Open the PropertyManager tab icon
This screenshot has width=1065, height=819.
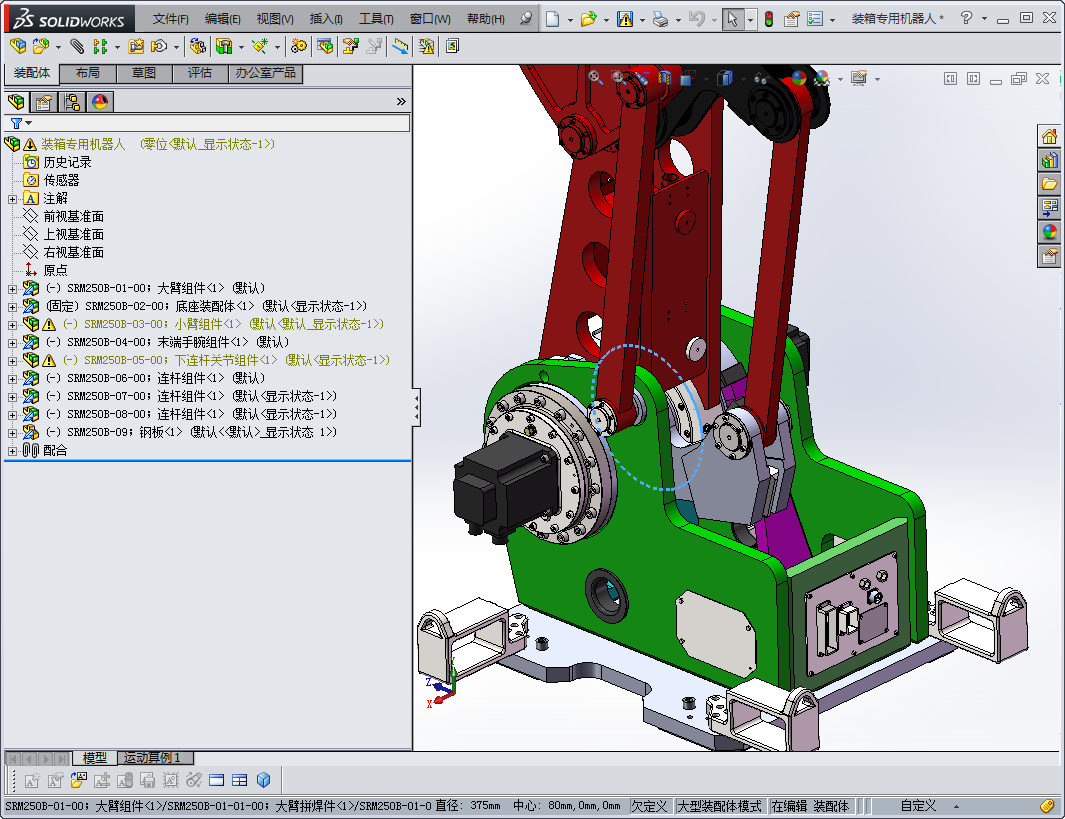(x=44, y=102)
